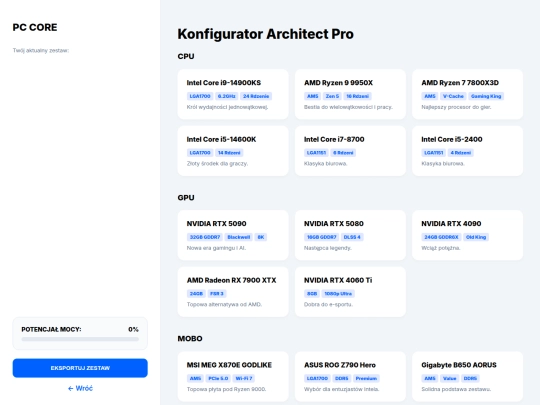Screen dimensions: 540x405
Task: Click the power potential progress bar
Action: [80, 339]
